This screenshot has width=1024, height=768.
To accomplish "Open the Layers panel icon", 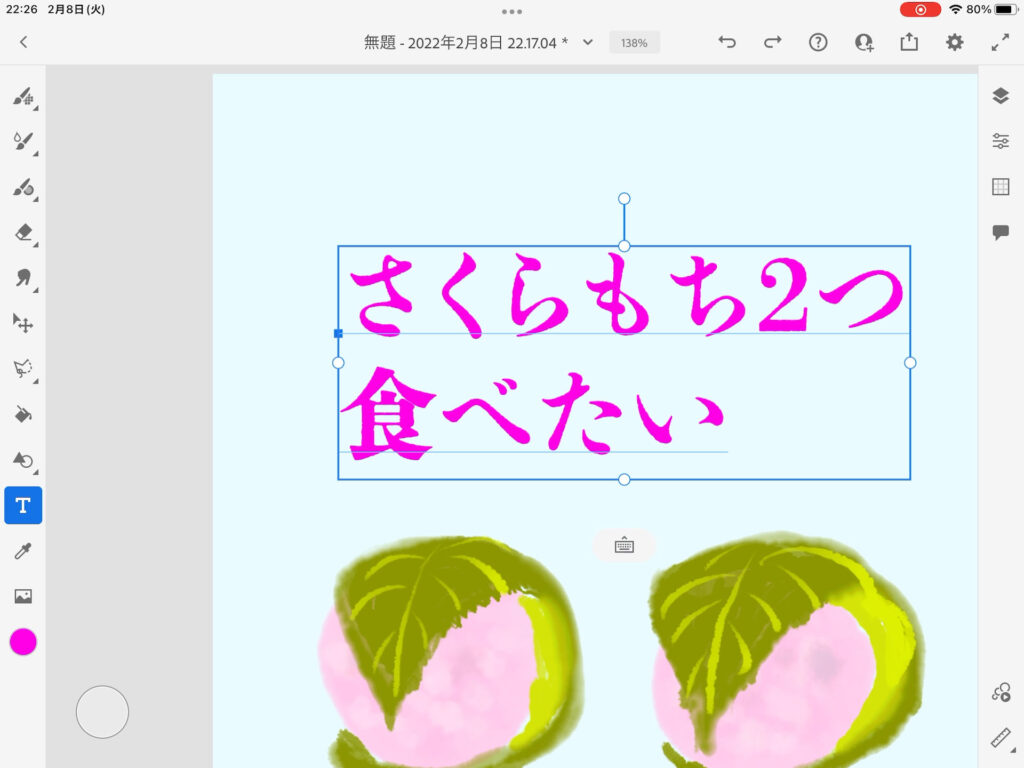I will click(1000, 96).
